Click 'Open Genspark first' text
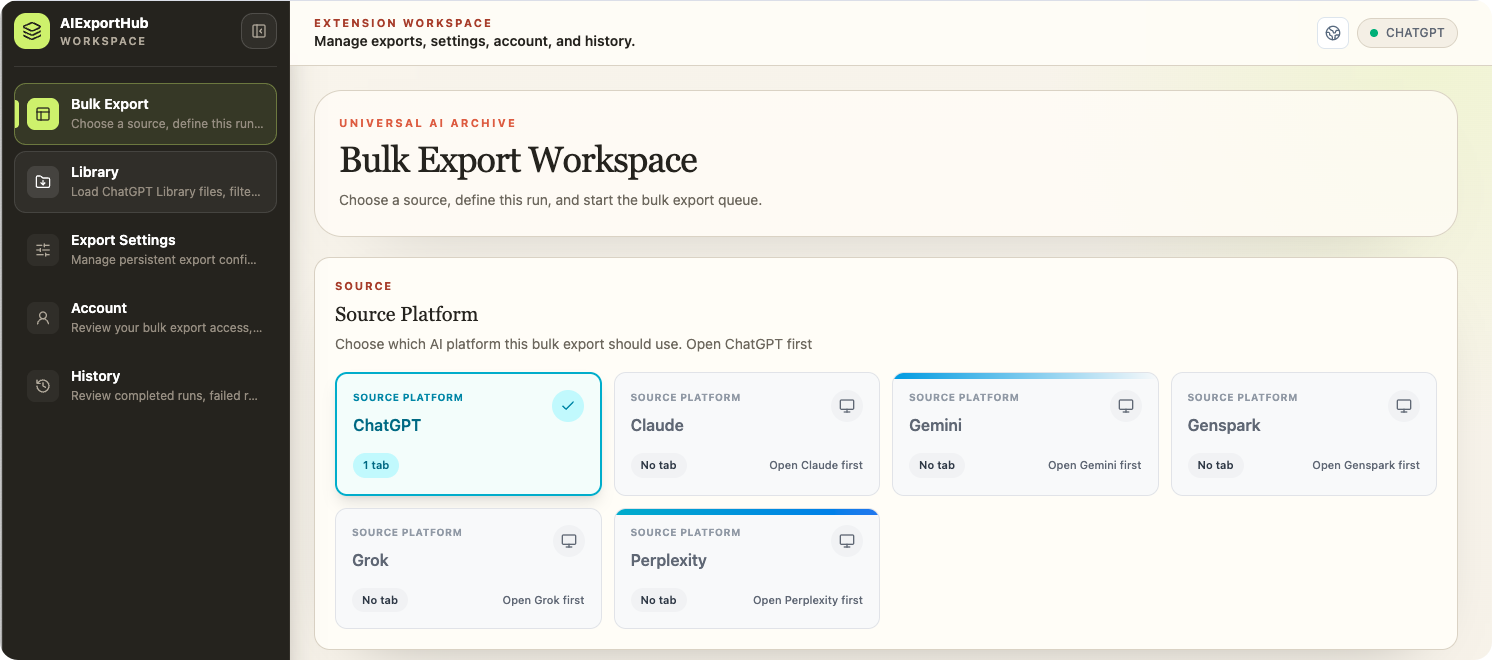This screenshot has height=660, width=1492. (x=1366, y=465)
